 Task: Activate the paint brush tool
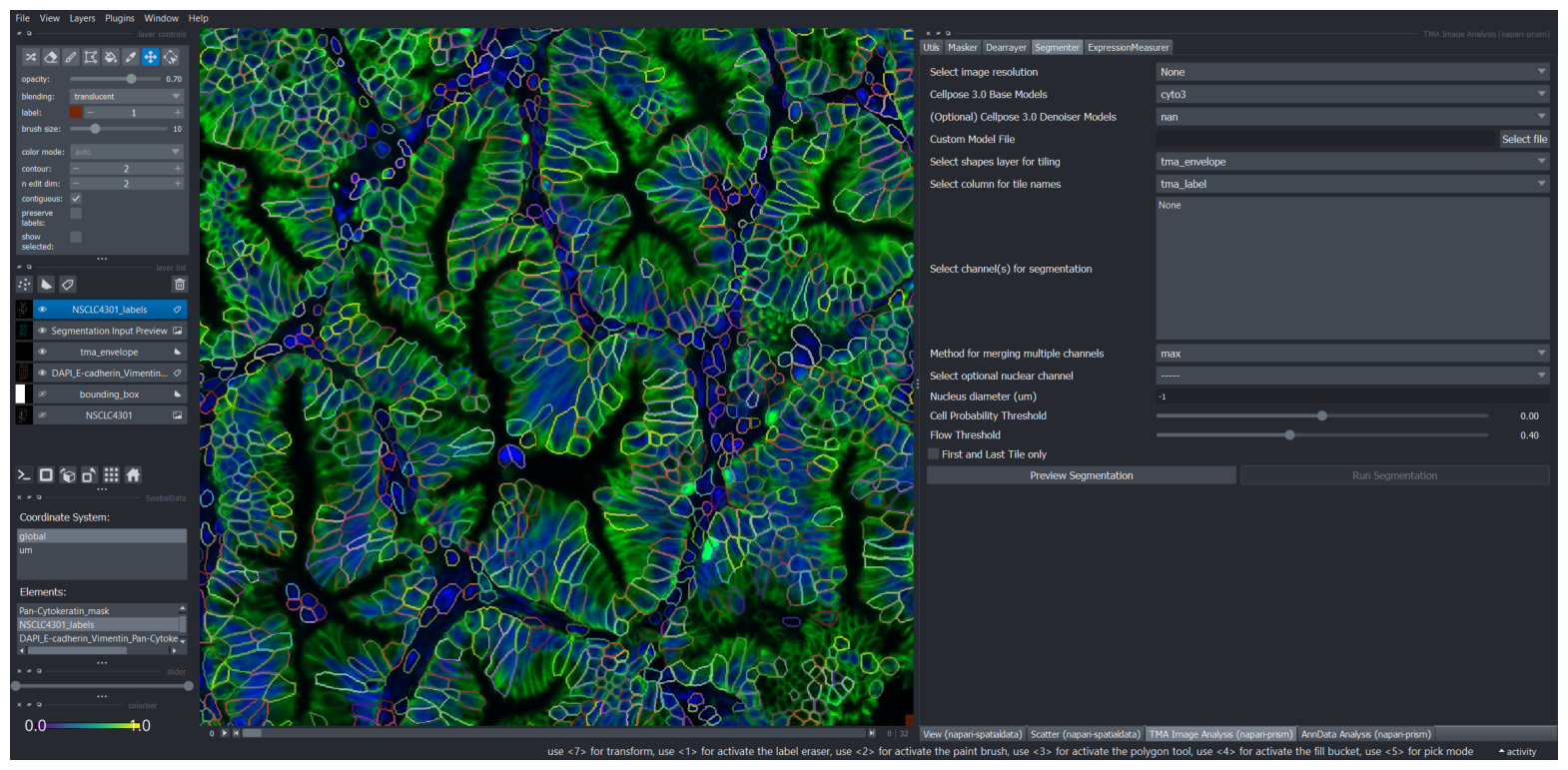coord(71,57)
